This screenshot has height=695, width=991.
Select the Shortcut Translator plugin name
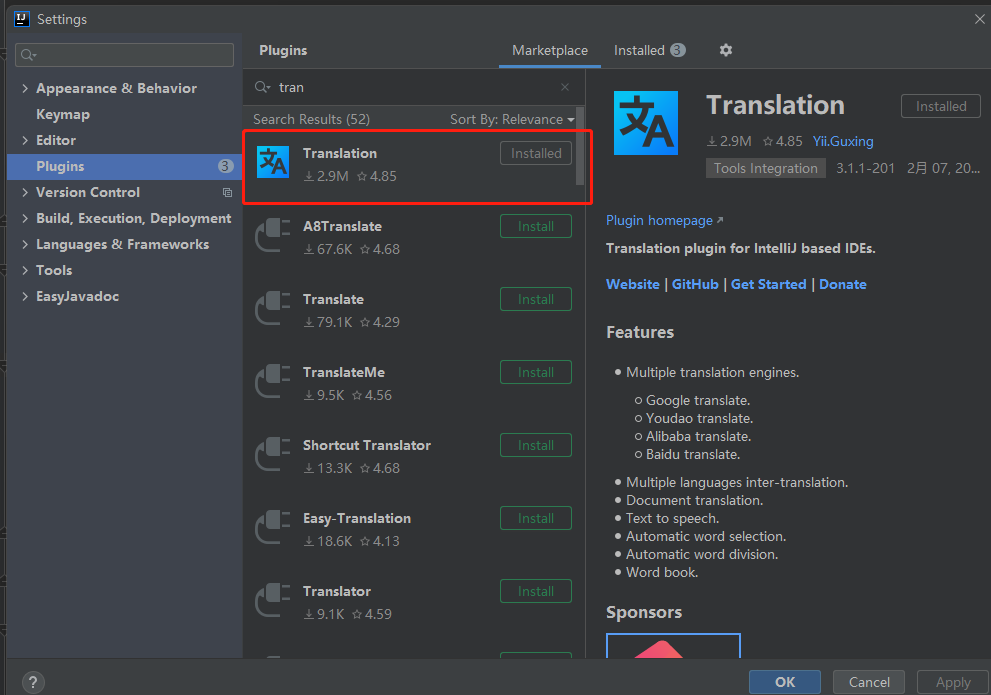pyautogui.click(x=367, y=445)
